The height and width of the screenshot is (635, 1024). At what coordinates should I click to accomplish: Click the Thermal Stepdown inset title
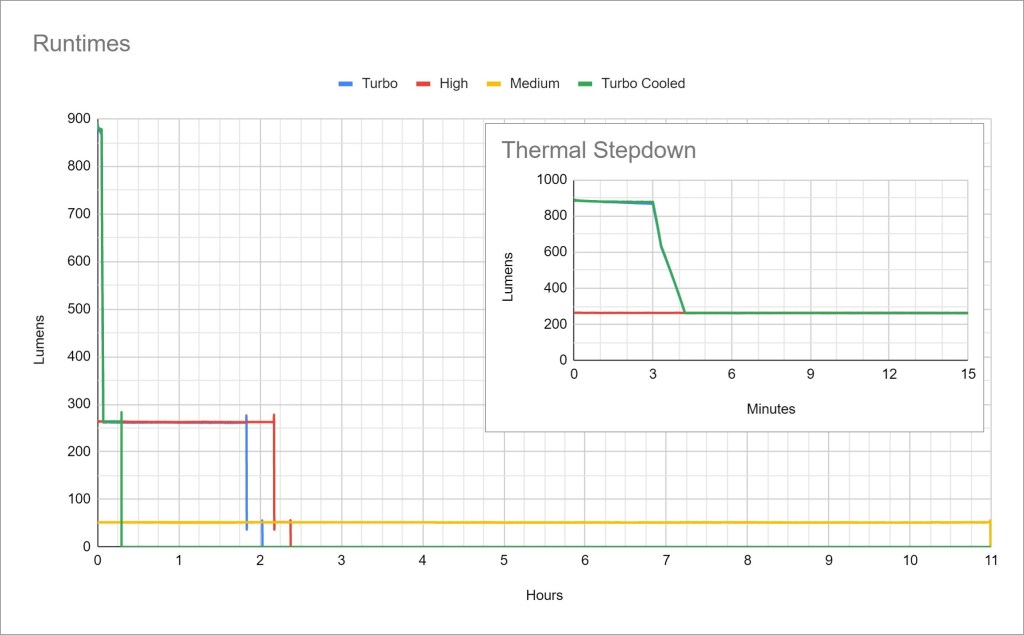pyautogui.click(x=598, y=151)
